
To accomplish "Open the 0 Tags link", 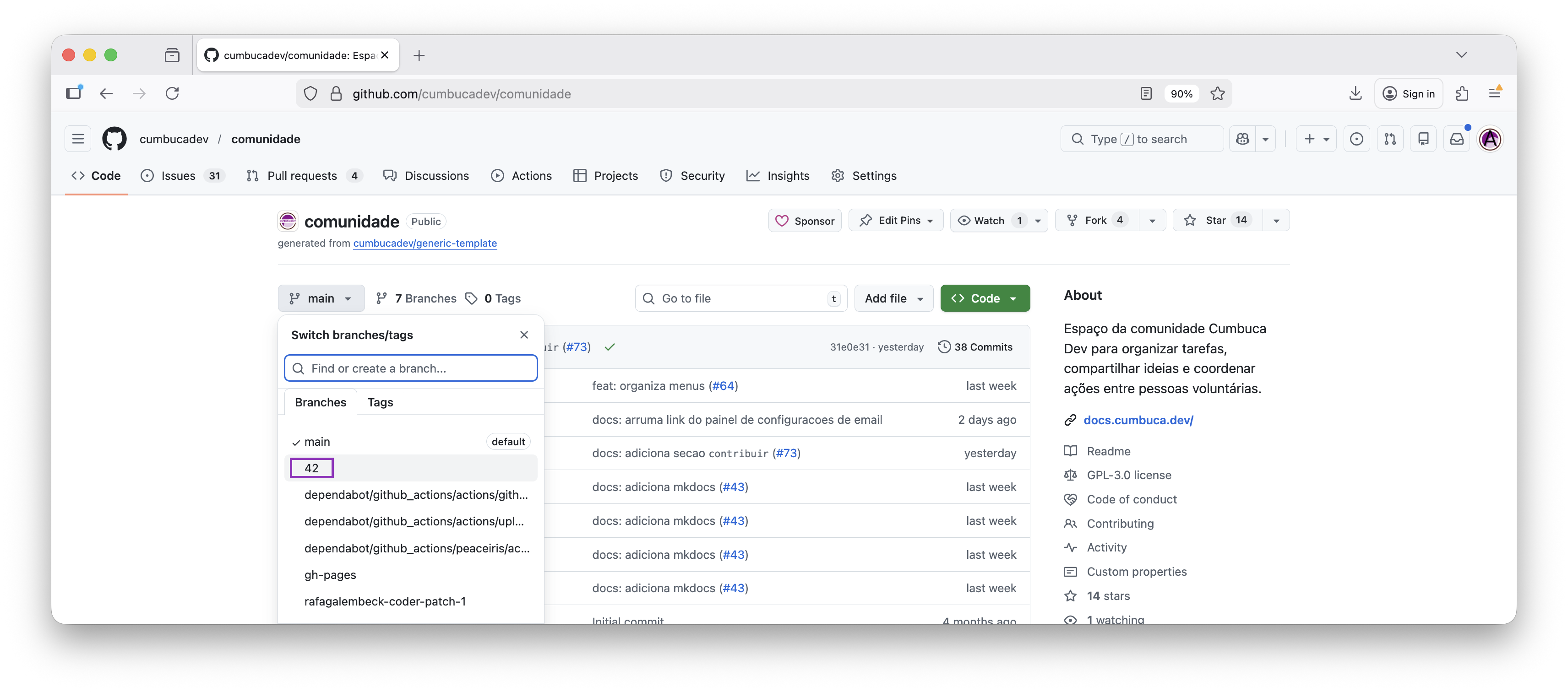I will 493,298.
